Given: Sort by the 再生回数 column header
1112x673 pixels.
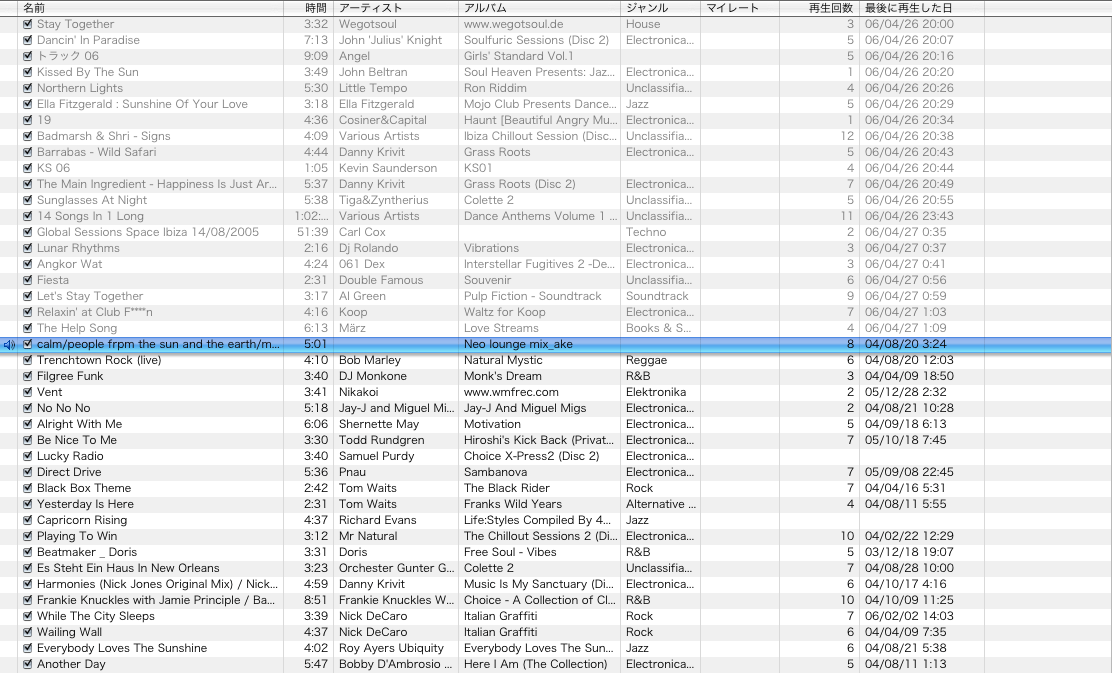Looking at the screenshot, I should (x=819, y=8).
